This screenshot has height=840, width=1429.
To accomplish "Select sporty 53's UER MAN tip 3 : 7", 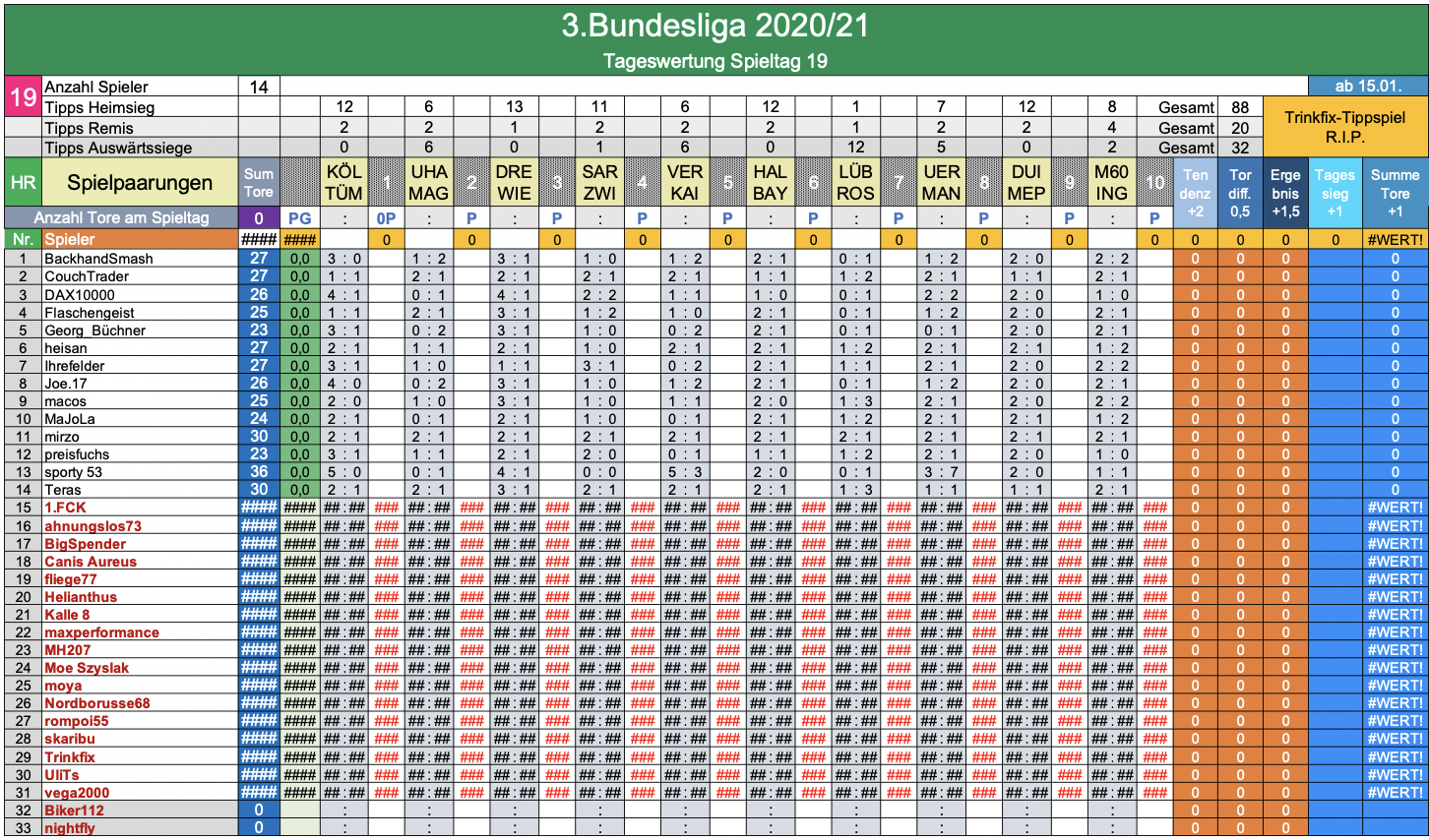I will (941, 471).
